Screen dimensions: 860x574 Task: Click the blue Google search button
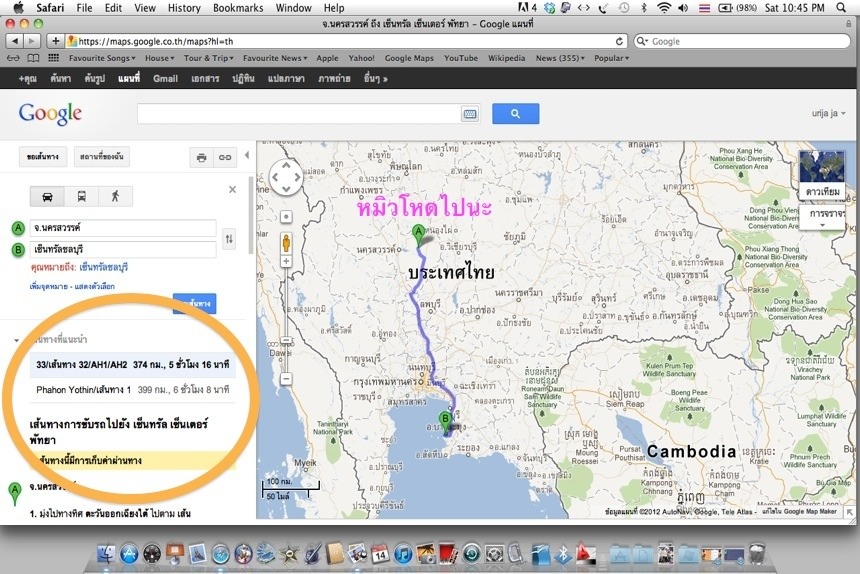[516, 113]
